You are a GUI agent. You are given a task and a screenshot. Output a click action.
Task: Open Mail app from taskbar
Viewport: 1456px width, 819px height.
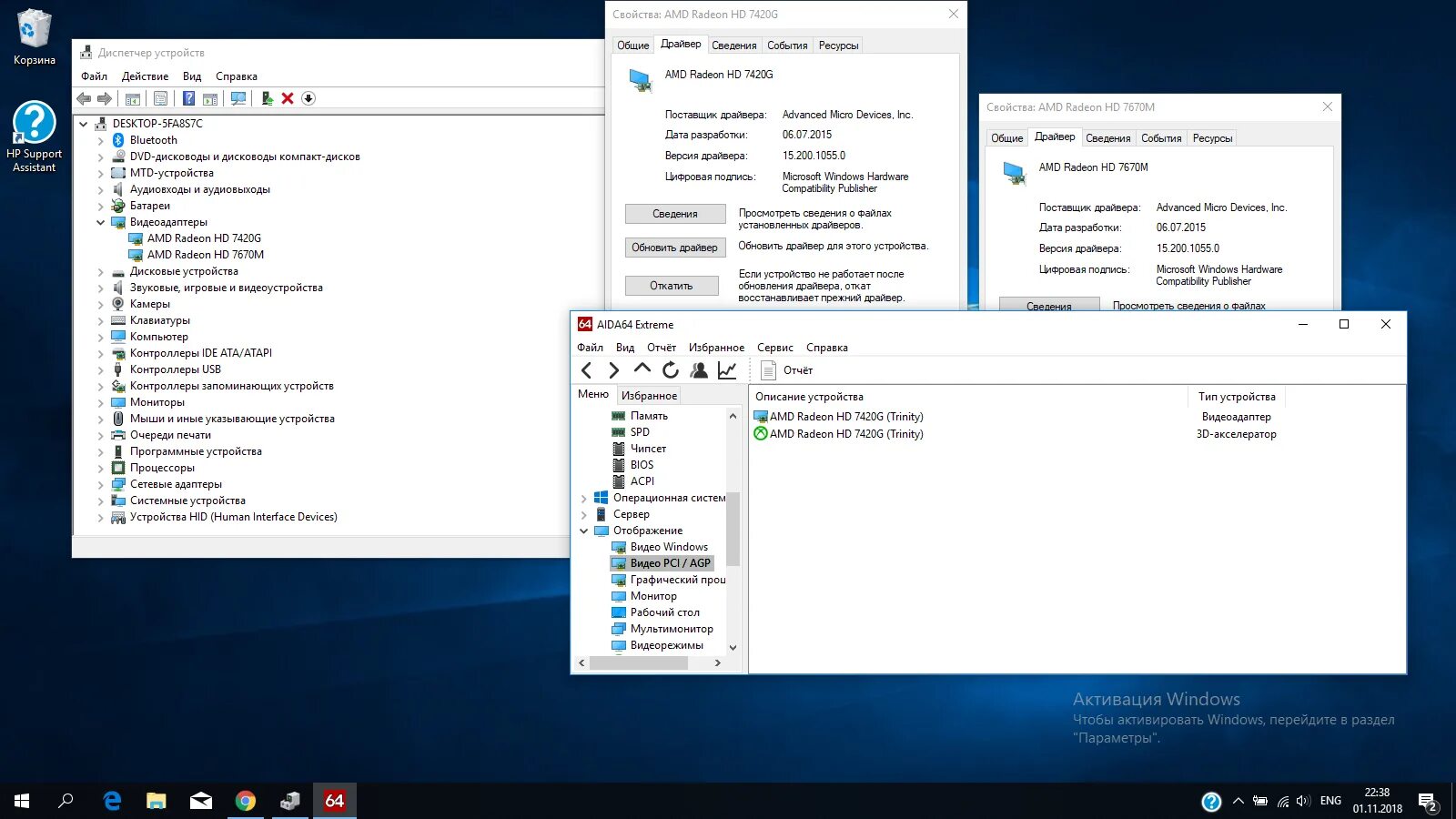pos(201,801)
